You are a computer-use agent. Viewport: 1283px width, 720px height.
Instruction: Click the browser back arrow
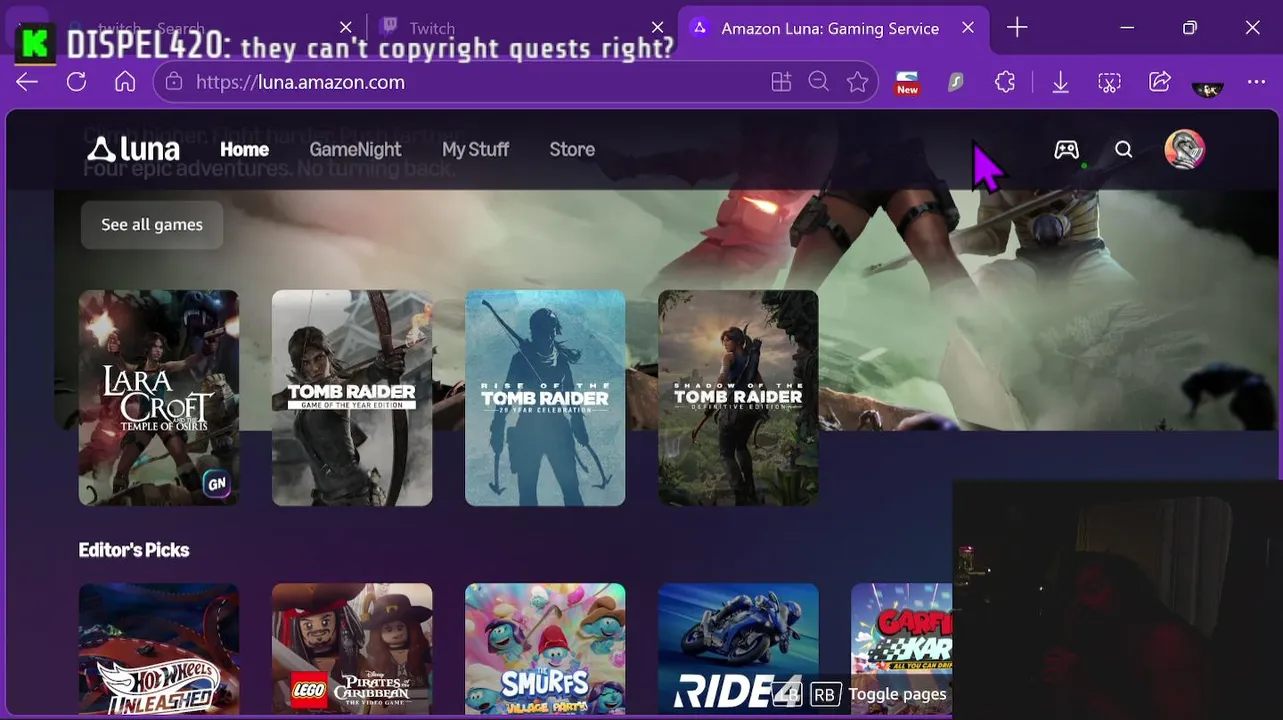[x=27, y=82]
